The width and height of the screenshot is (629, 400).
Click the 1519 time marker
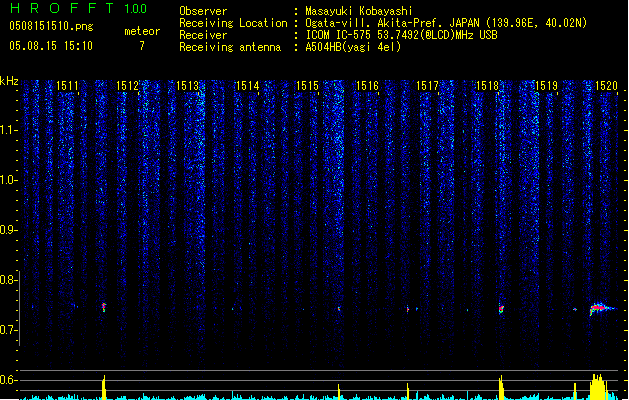[x=547, y=86]
